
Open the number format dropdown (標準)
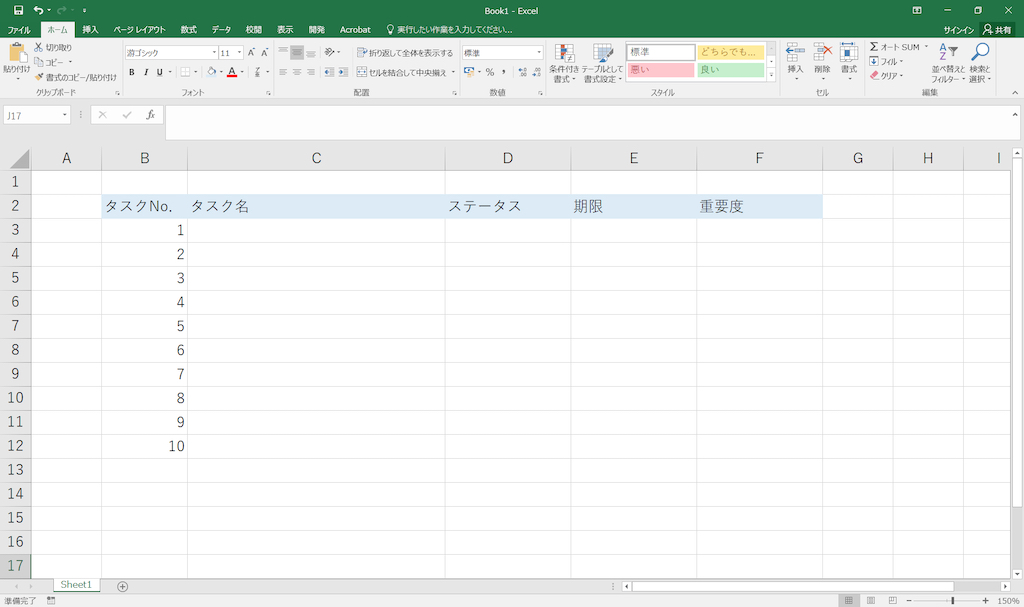pos(539,52)
